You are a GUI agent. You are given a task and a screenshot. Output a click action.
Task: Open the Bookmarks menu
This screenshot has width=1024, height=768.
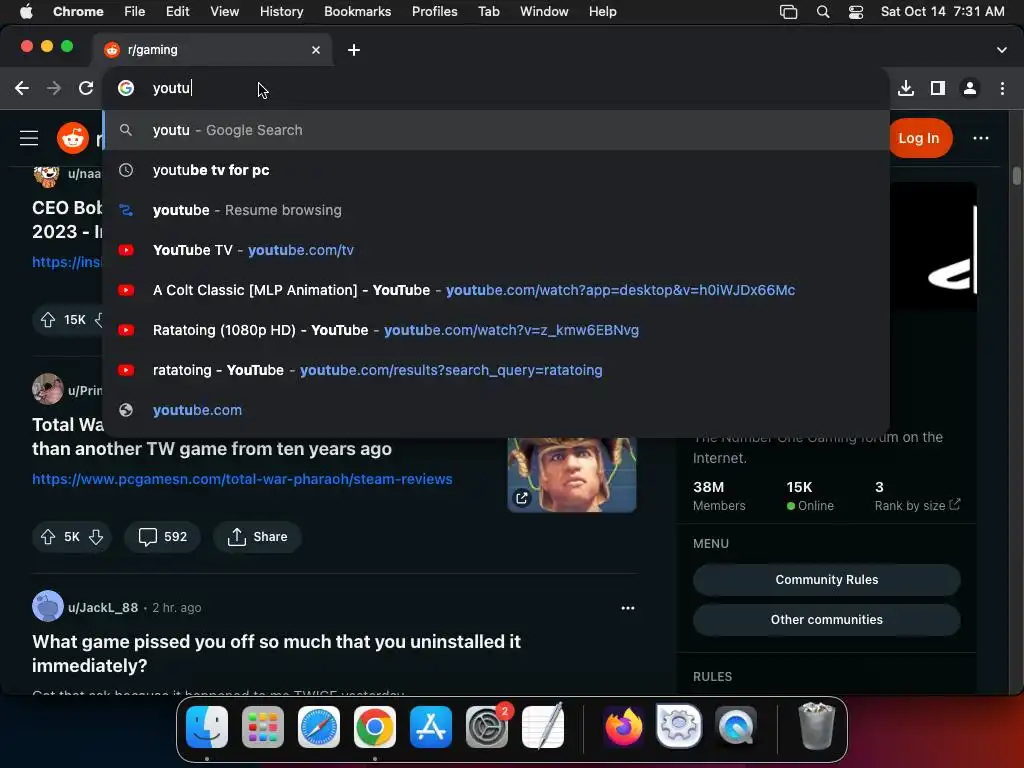click(x=357, y=11)
